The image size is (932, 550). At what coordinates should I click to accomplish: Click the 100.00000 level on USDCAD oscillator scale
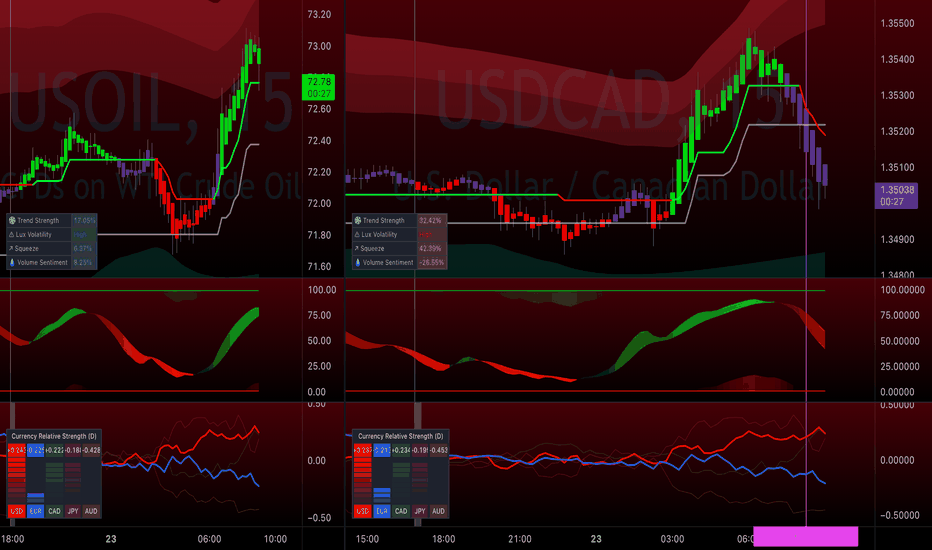[x=902, y=290]
